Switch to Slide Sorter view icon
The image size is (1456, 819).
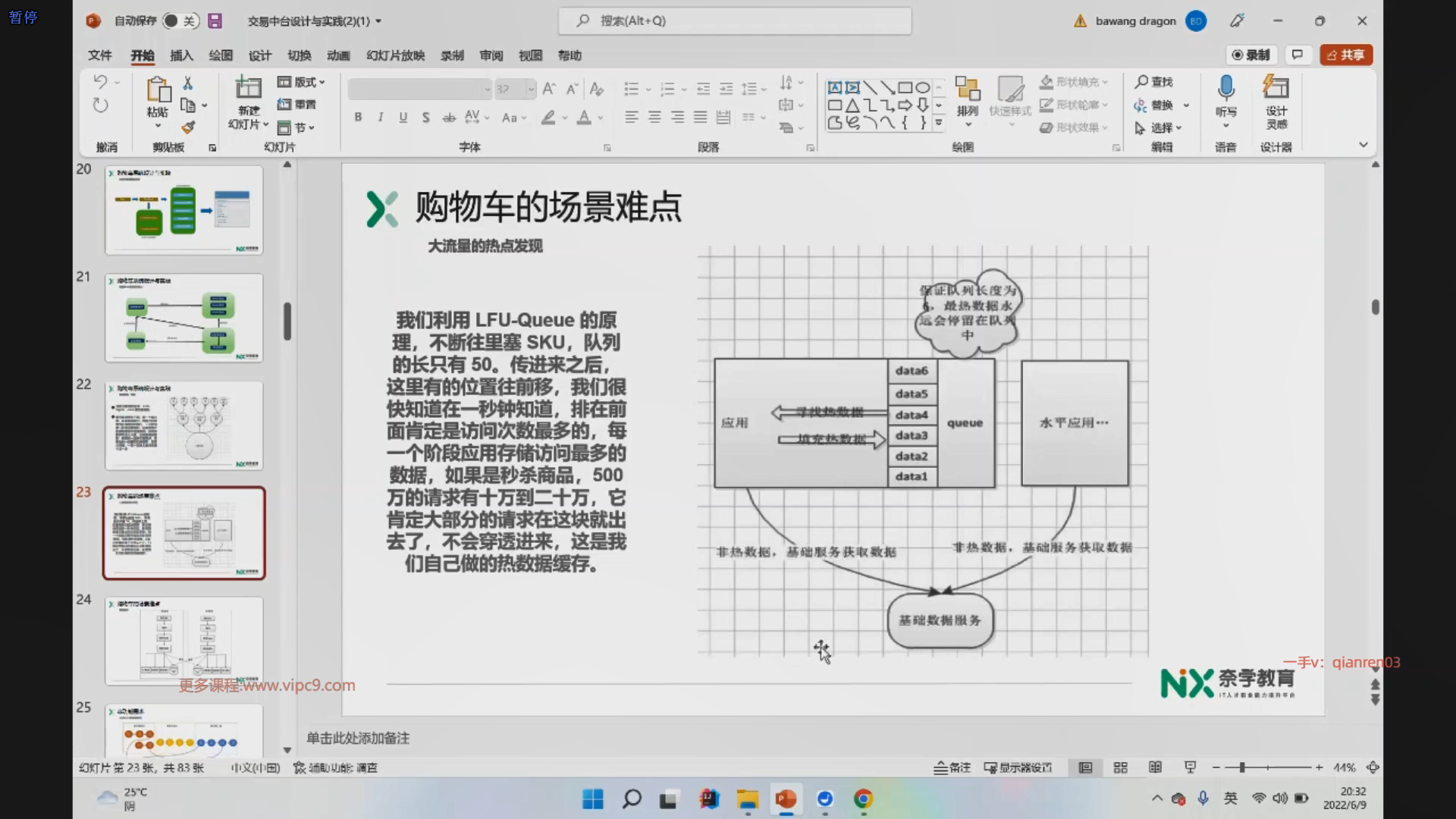point(1120,767)
